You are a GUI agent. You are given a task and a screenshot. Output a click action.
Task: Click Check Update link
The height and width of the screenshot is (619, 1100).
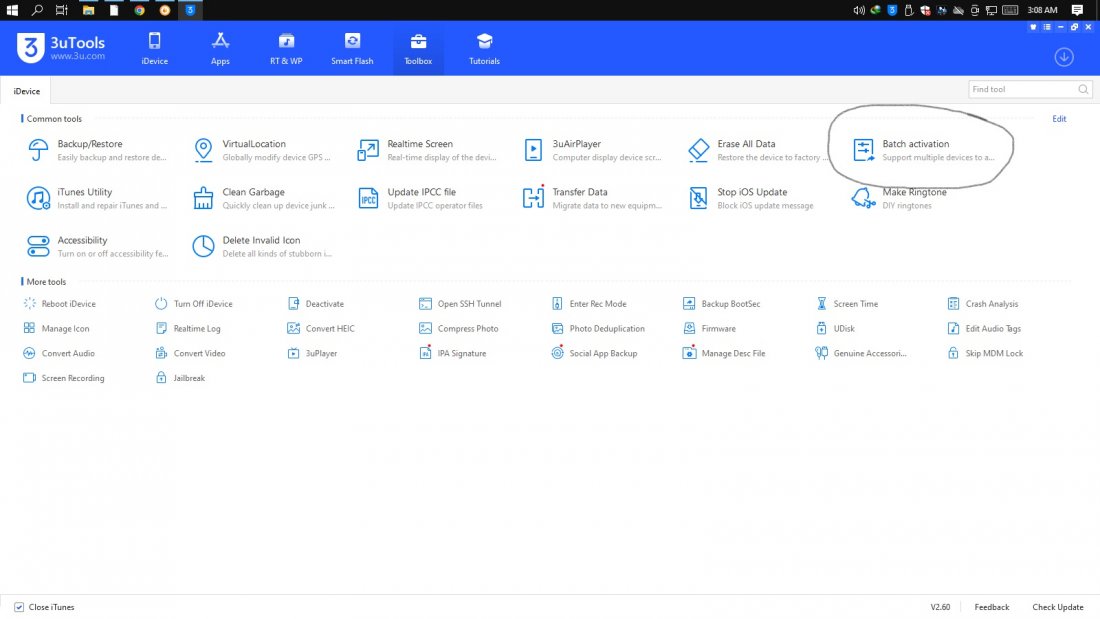[1058, 607]
